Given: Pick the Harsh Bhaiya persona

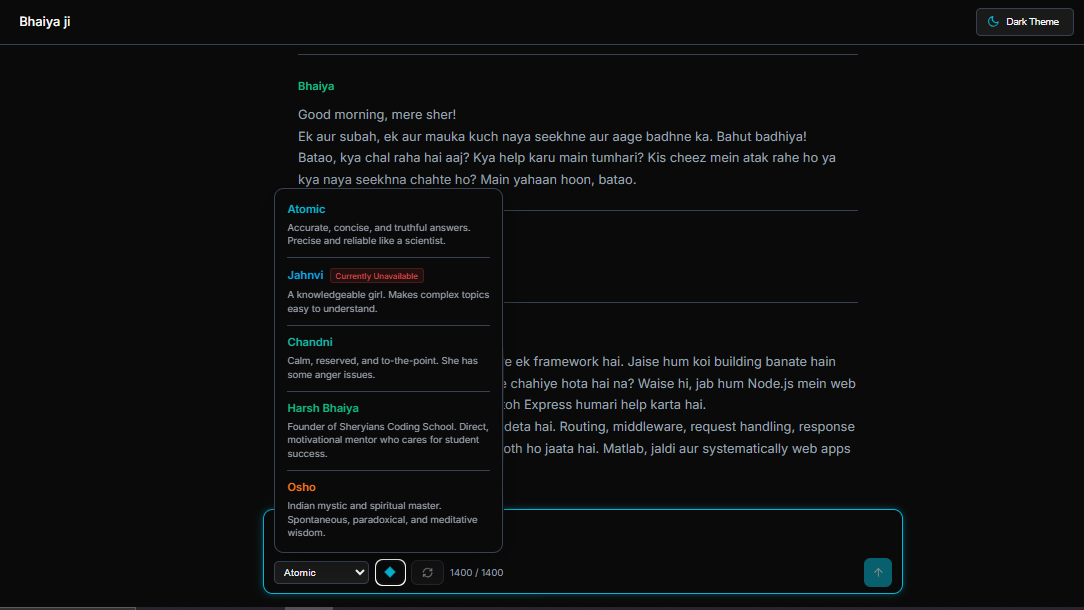Looking at the screenshot, I should 323,408.
